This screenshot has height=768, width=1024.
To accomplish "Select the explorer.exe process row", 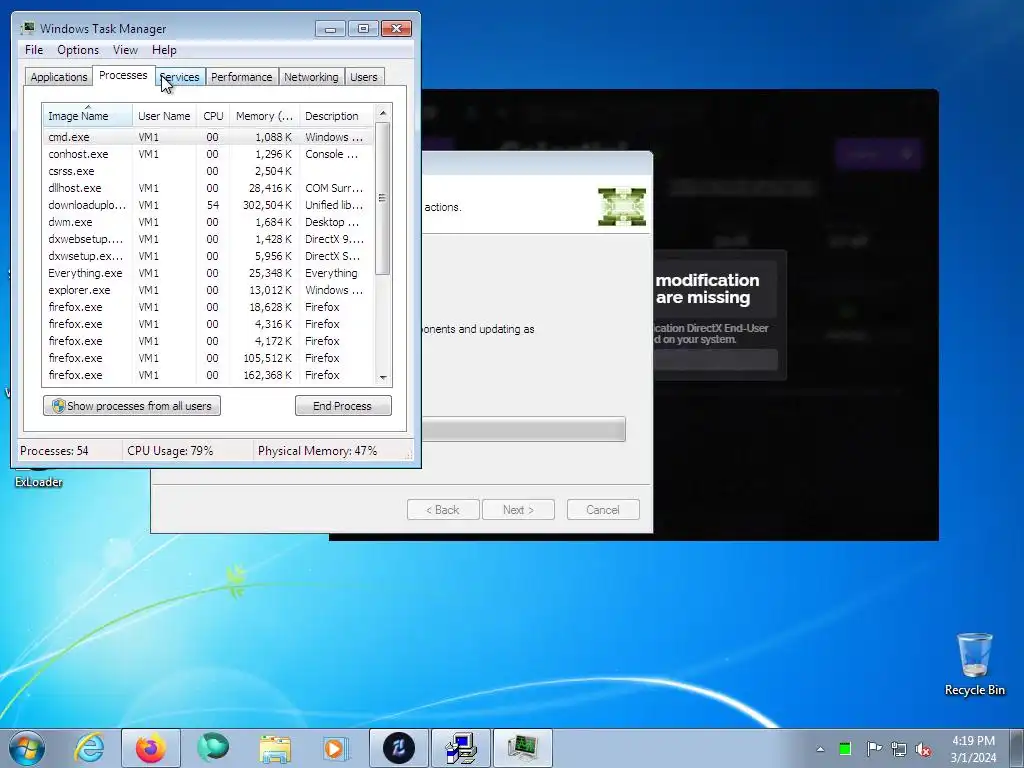I will coord(208,290).
